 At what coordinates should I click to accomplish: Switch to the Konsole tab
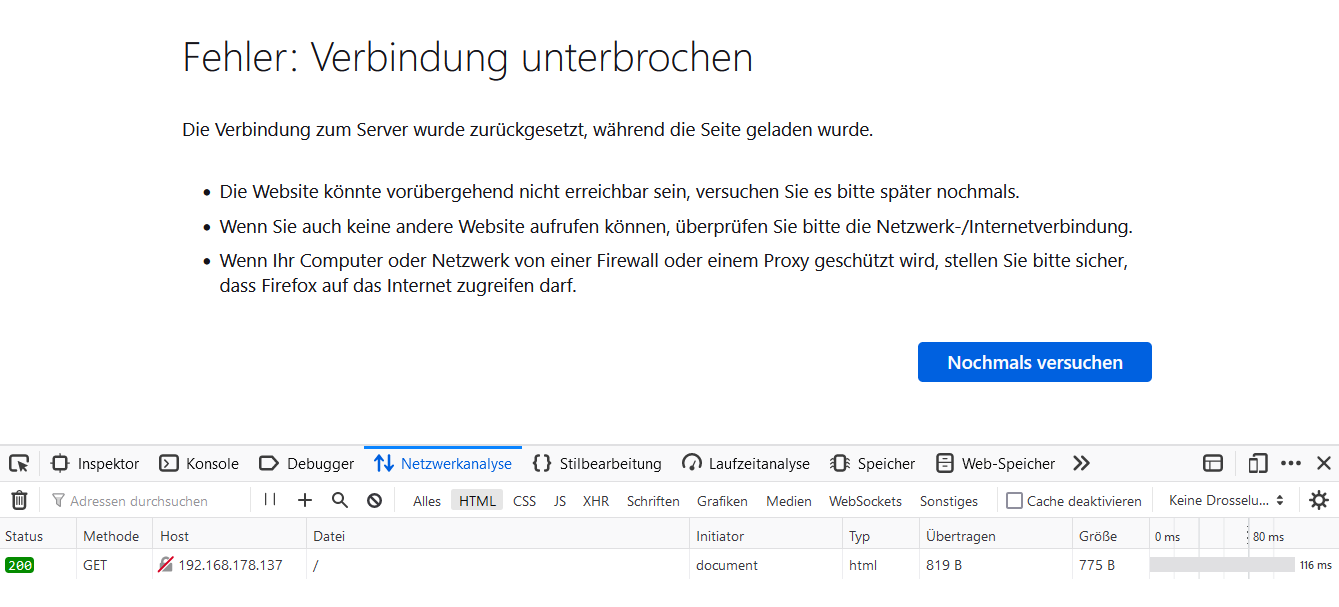point(200,464)
